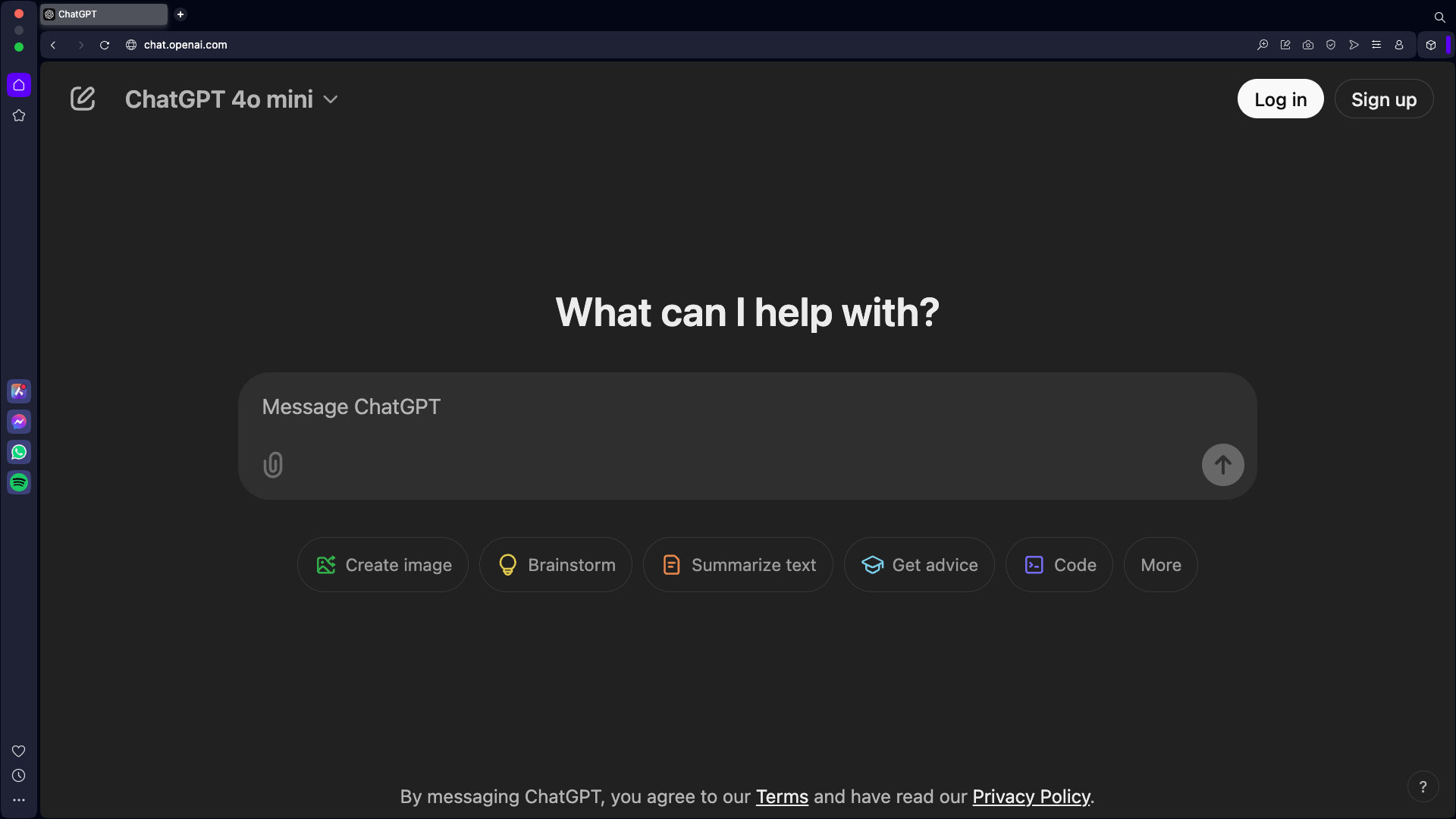Click the zoom magnifier icon in address bar
Image resolution: width=1456 pixels, height=819 pixels.
[x=1263, y=45]
